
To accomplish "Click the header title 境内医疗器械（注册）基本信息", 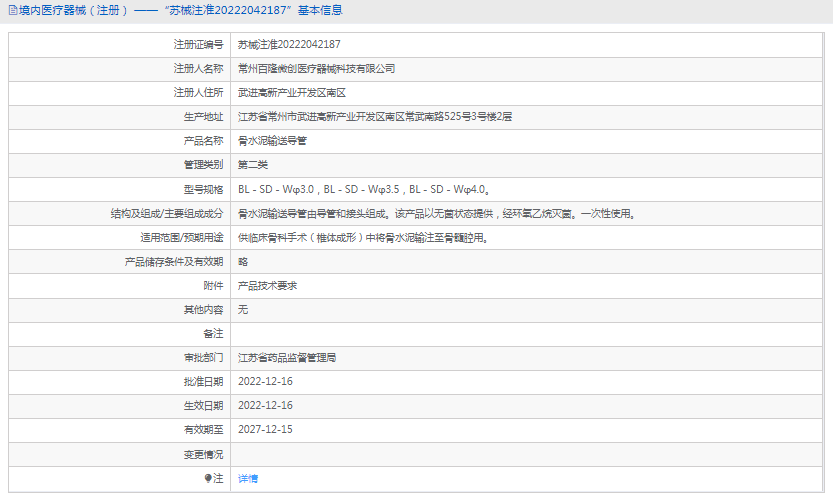I will coord(181,10).
